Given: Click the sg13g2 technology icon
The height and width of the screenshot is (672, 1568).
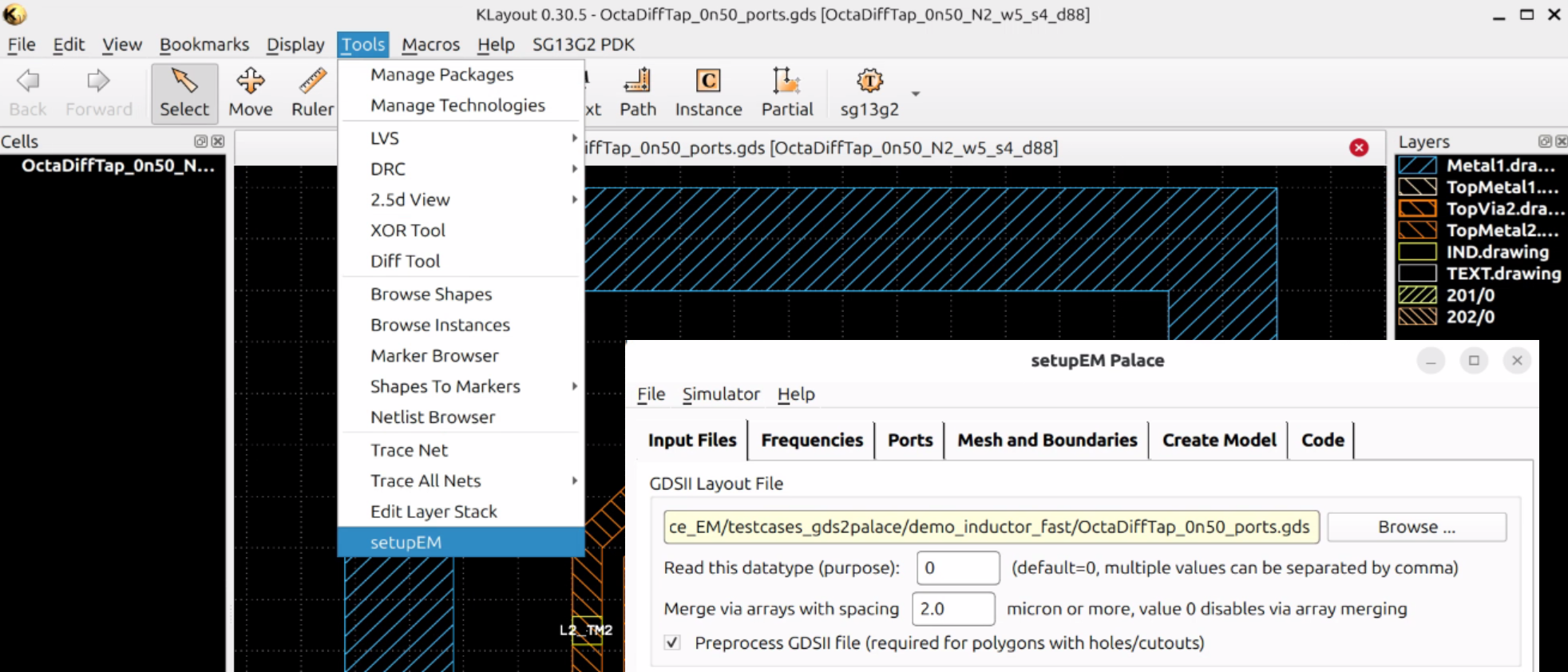Looking at the screenshot, I should (869, 81).
